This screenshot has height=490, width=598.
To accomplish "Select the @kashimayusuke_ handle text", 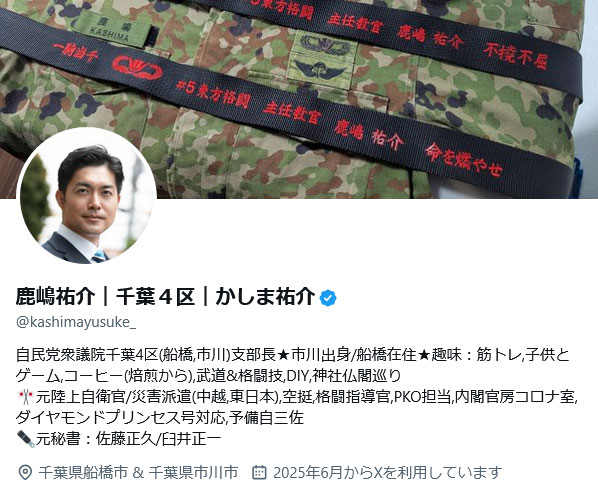I will [76, 322].
